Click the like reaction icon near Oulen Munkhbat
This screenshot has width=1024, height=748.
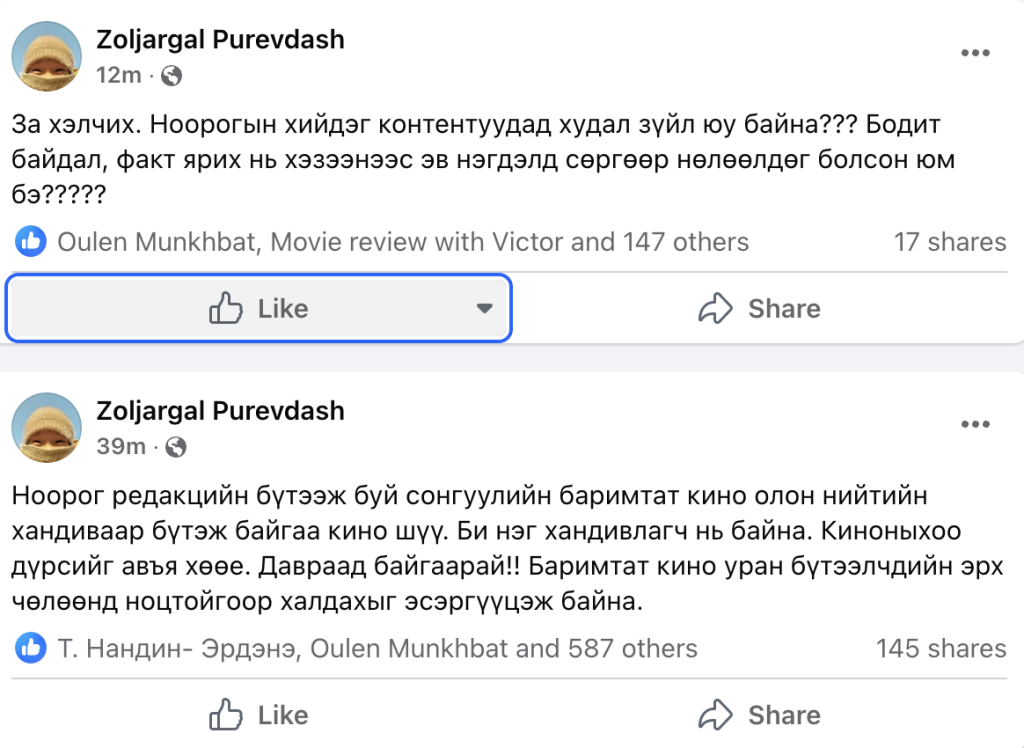(x=31, y=241)
